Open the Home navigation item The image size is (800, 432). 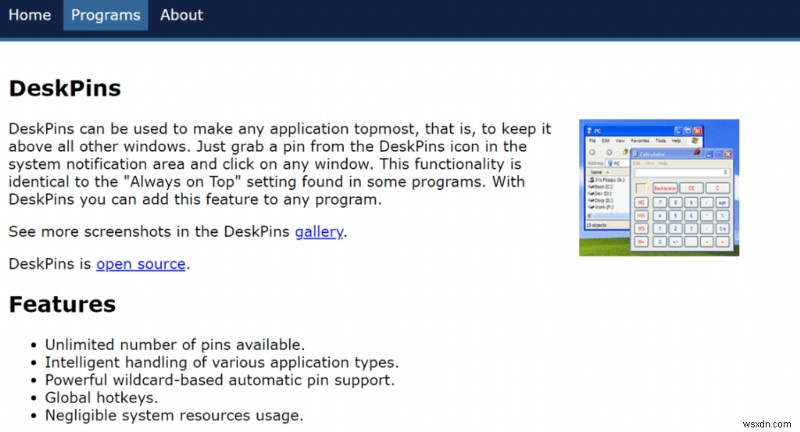[29, 15]
